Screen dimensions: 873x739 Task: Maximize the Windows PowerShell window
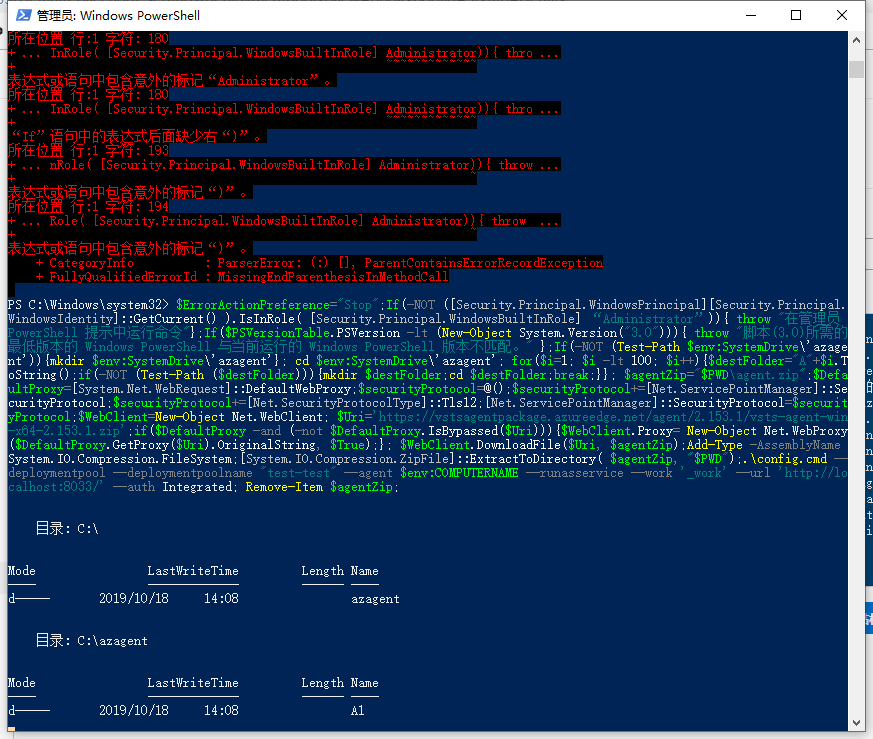(x=796, y=15)
